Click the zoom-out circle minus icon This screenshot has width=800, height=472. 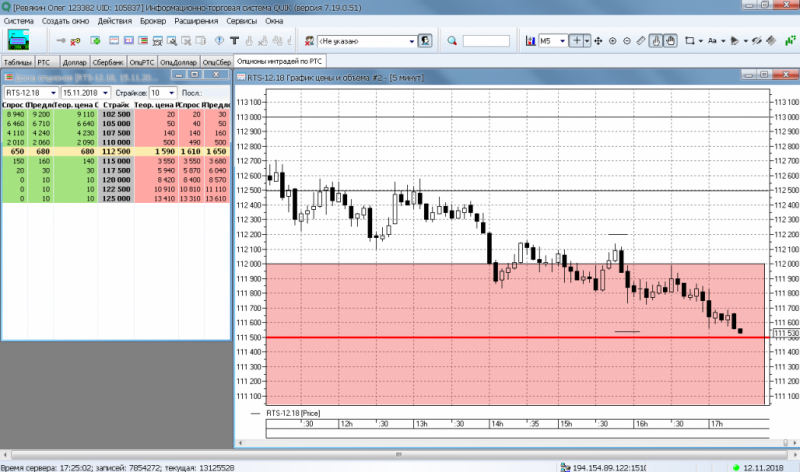click(x=627, y=41)
